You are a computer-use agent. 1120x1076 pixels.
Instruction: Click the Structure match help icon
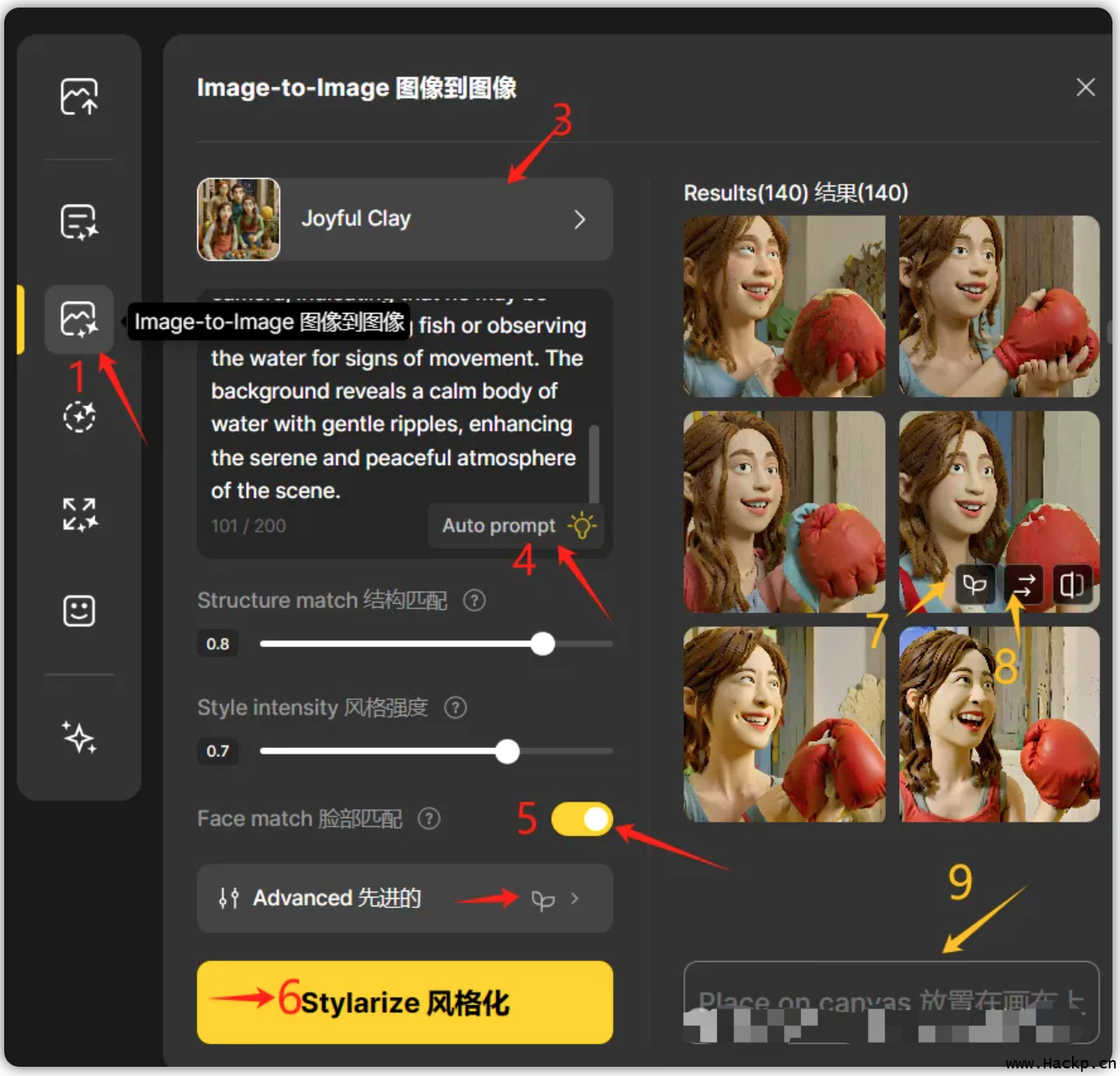[x=474, y=601]
